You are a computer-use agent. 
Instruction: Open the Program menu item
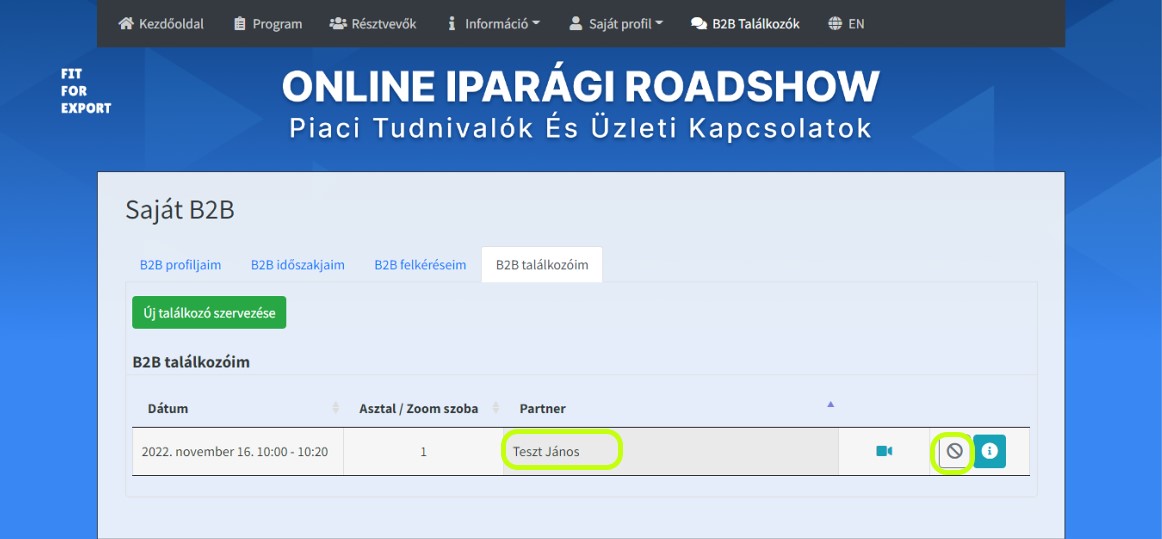point(268,24)
